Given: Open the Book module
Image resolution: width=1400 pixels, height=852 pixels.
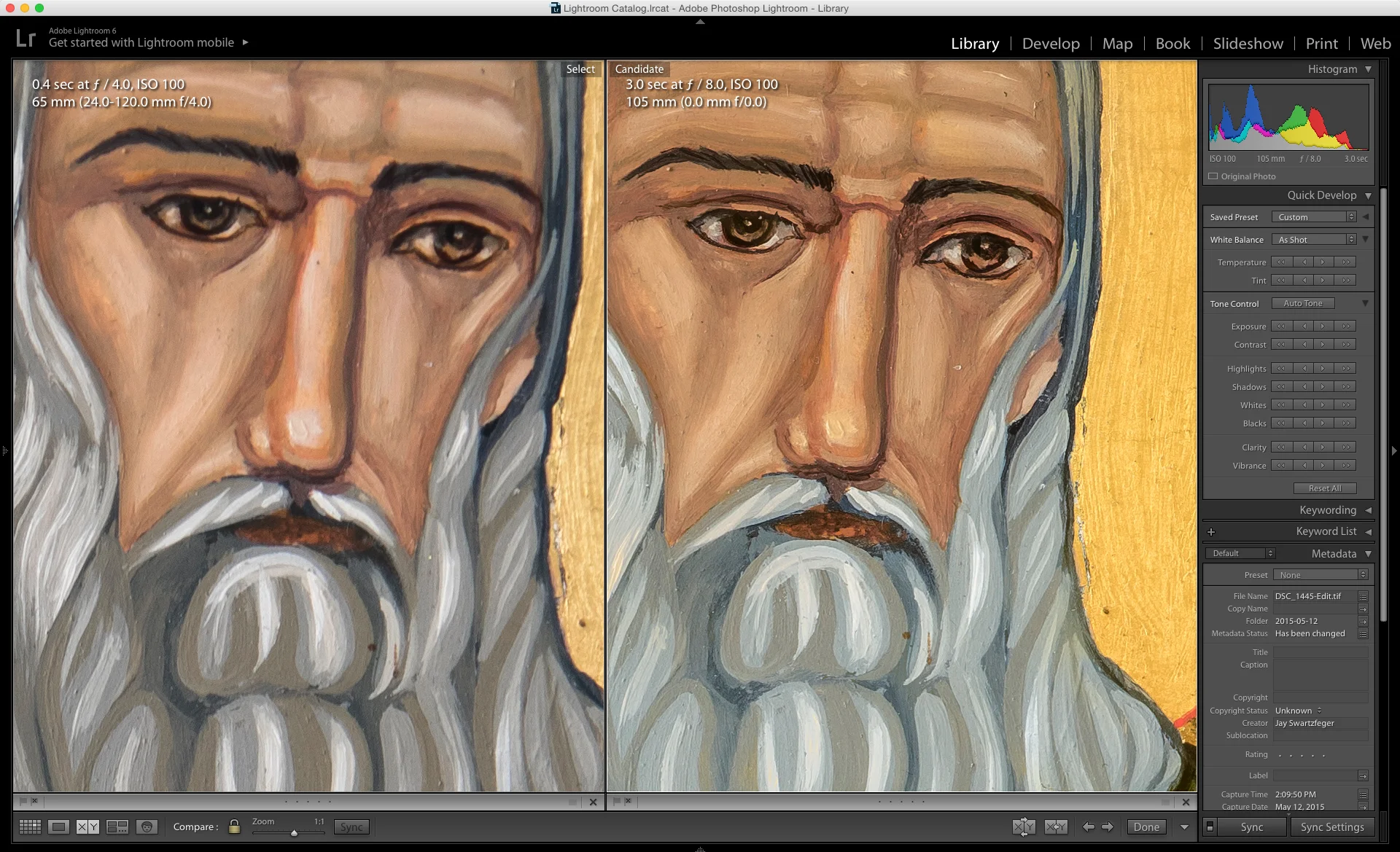Looking at the screenshot, I should pyautogui.click(x=1172, y=44).
